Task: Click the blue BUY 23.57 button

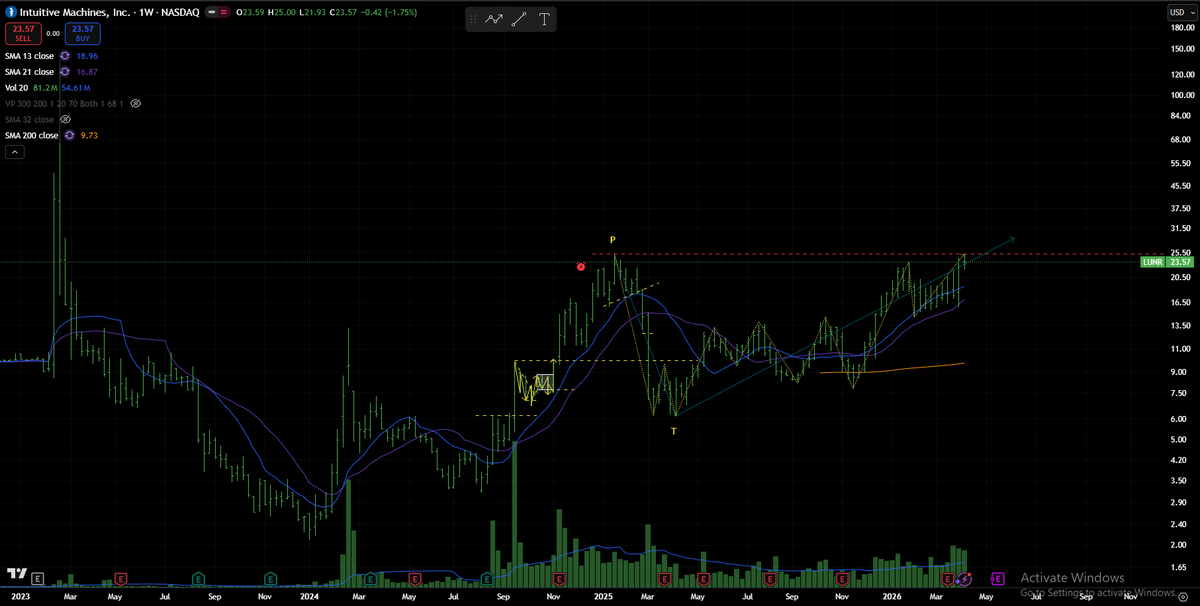Action: click(x=81, y=34)
